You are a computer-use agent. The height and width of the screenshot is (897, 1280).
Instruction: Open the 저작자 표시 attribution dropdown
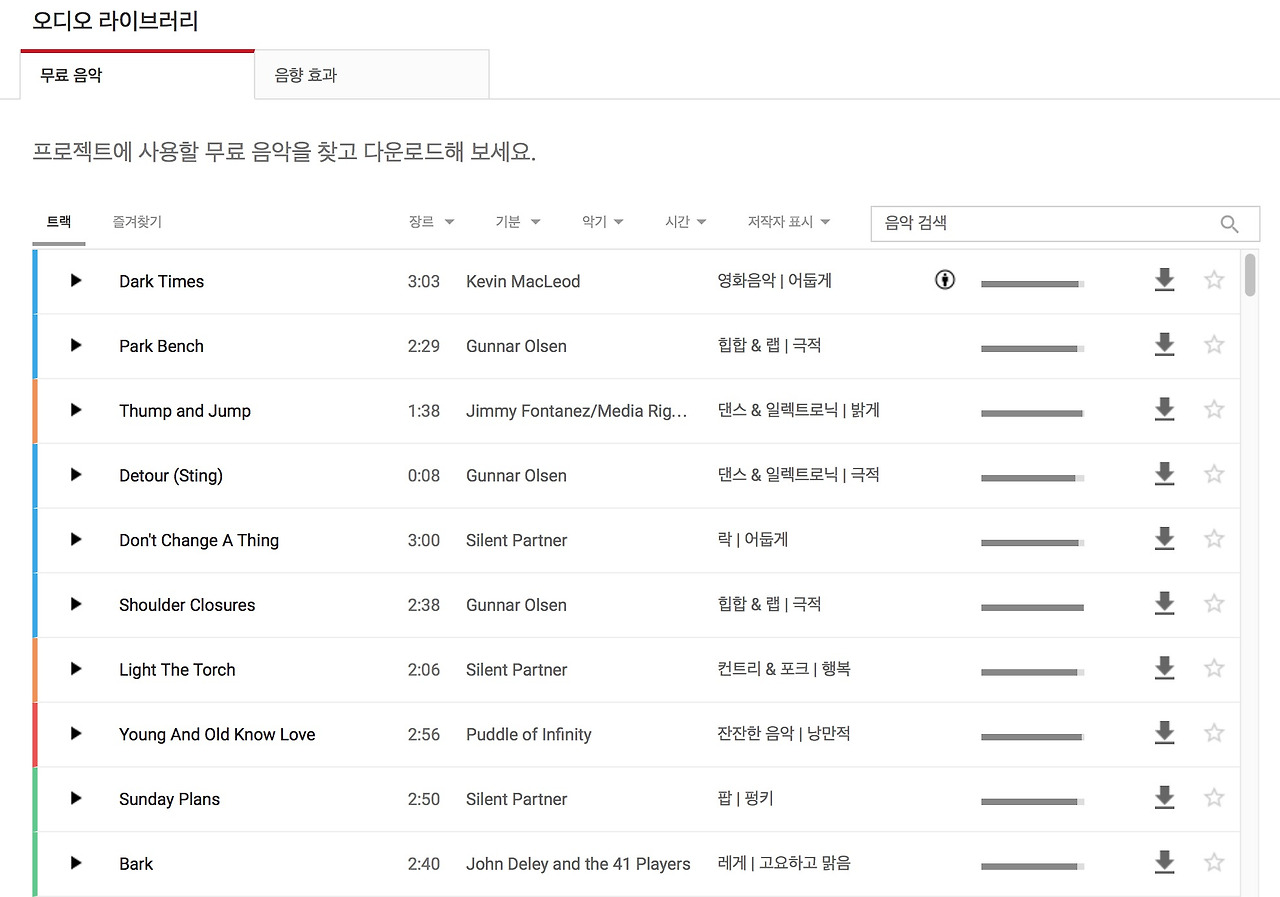pos(789,222)
